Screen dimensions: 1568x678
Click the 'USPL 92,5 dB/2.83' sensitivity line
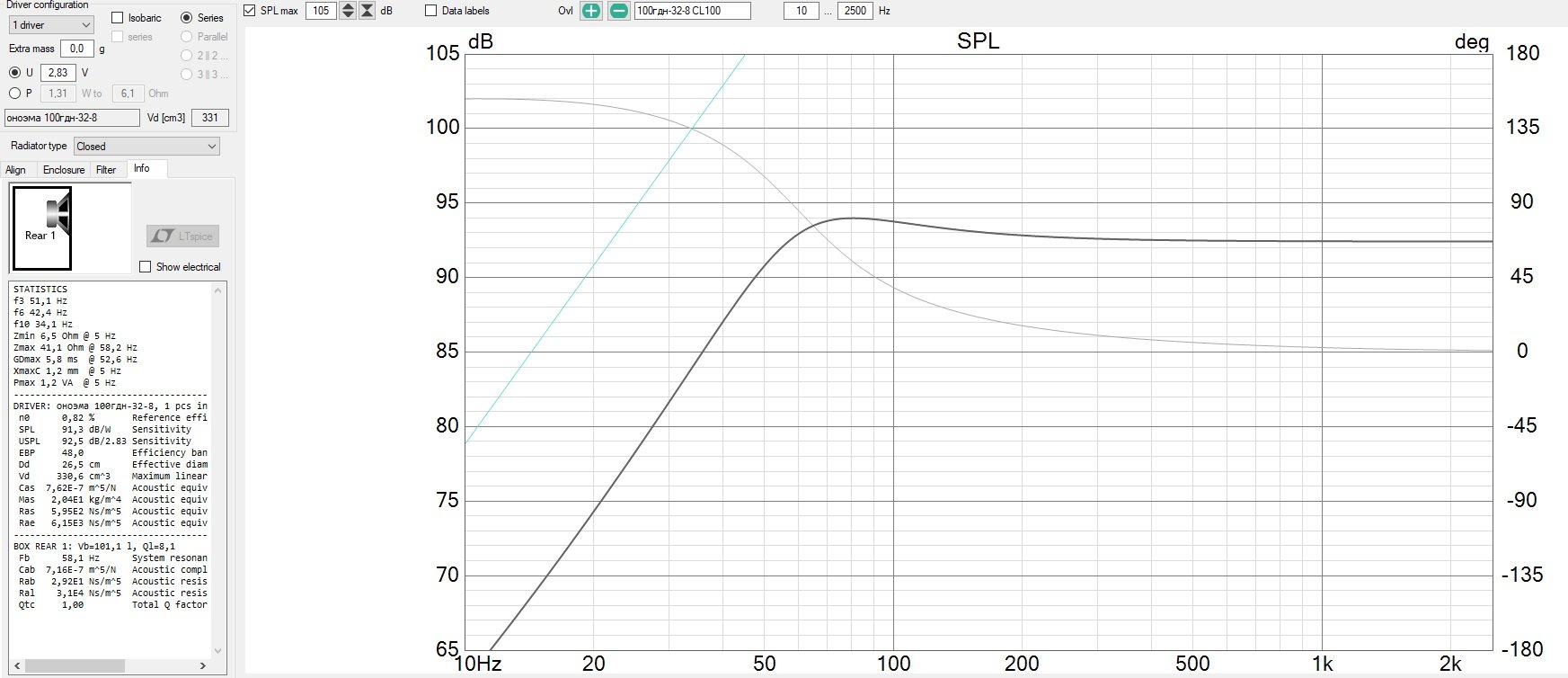pyautogui.click(x=105, y=442)
